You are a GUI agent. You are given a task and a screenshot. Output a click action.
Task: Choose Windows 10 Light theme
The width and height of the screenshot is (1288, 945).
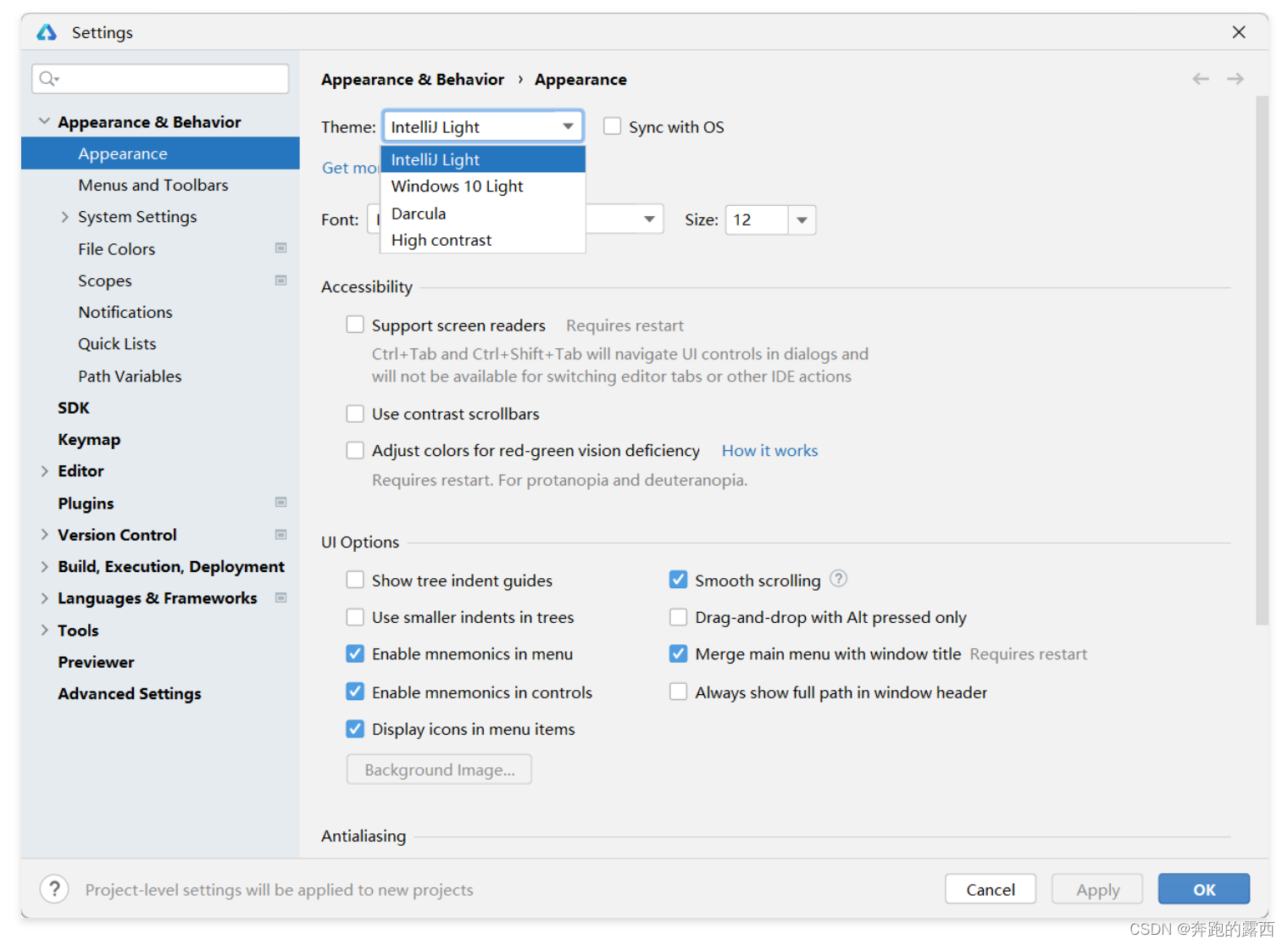point(483,186)
